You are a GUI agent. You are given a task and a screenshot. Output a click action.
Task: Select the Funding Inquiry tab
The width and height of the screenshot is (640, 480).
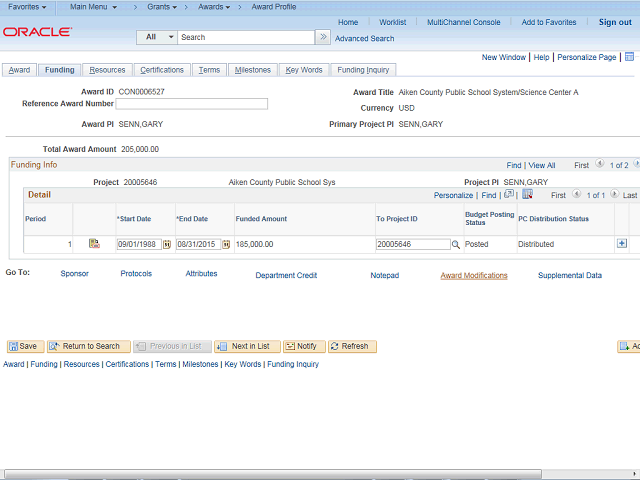363,70
